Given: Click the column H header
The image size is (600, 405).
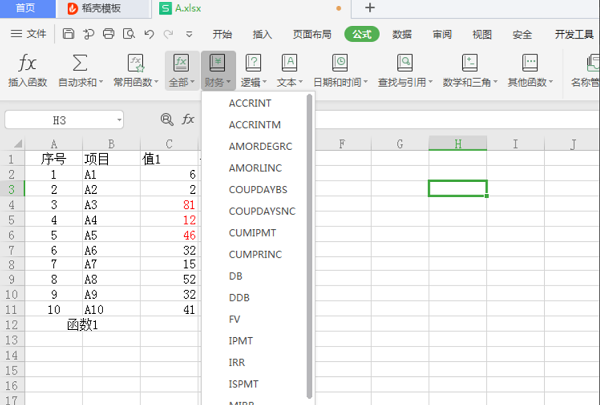Looking at the screenshot, I should coord(458,144).
